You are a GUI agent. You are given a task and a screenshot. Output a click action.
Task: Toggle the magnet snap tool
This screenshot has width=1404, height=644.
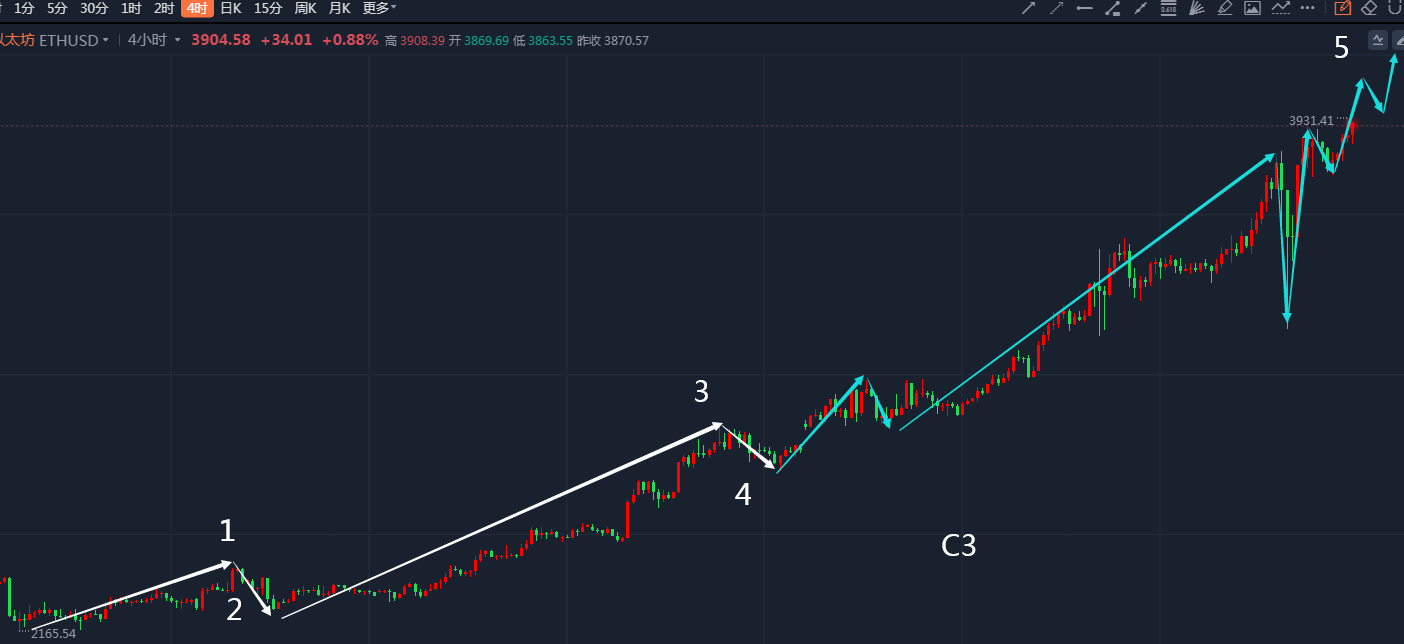(x=1396, y=8)
